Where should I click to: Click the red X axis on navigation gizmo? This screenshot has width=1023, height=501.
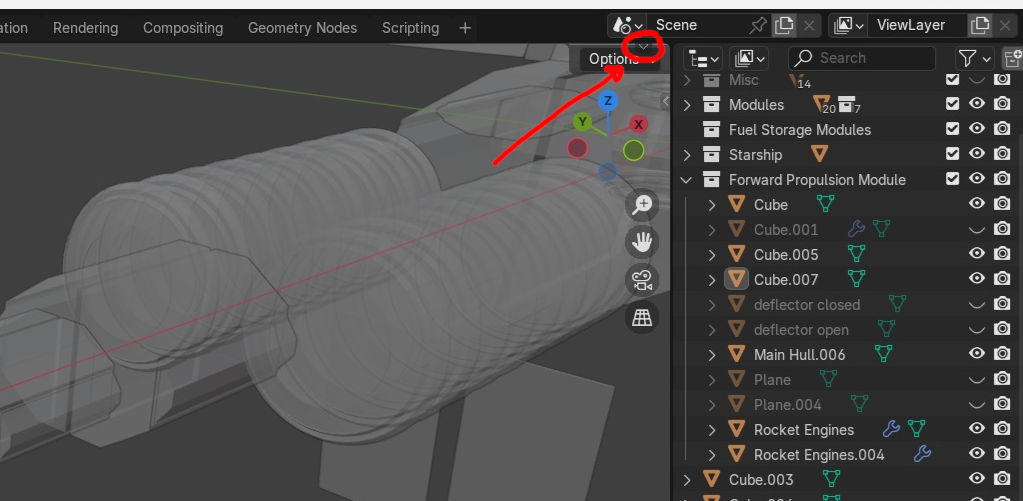coord(638,124)
